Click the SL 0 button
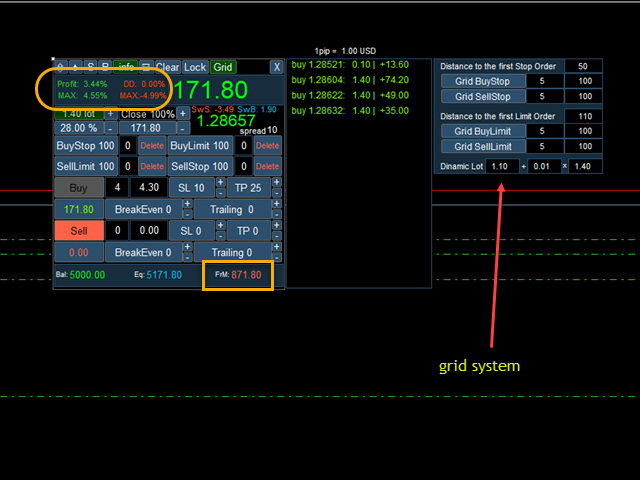Viewport: 640px width, 480px height. pos(191,231)
